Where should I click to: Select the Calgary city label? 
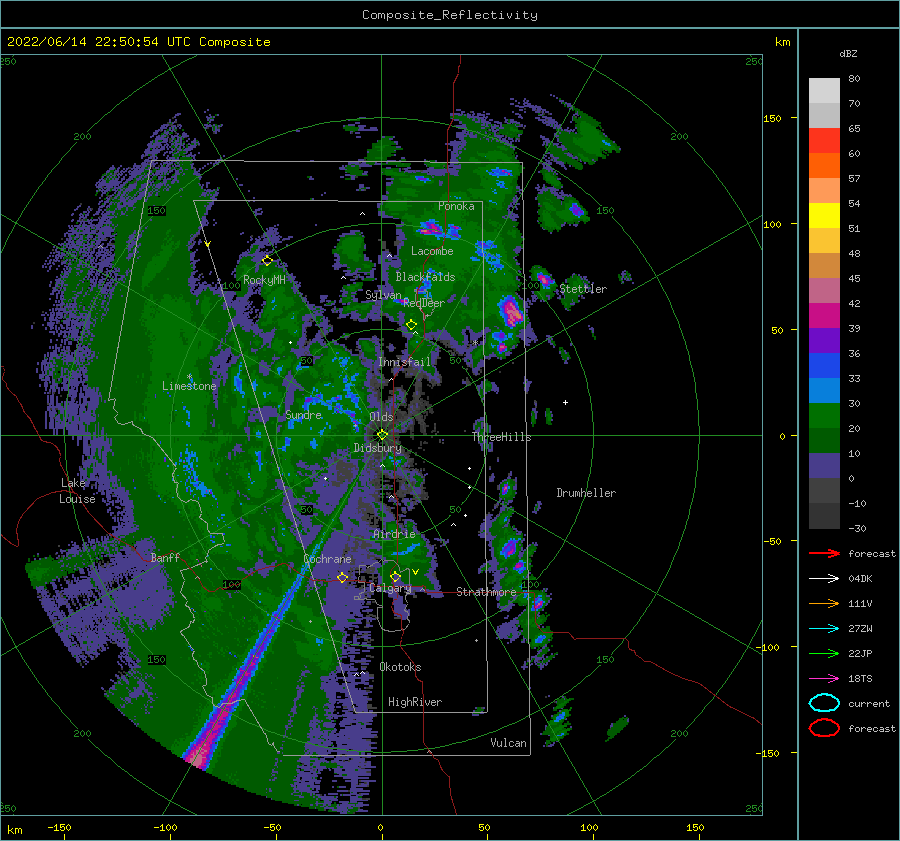(390, 588)
